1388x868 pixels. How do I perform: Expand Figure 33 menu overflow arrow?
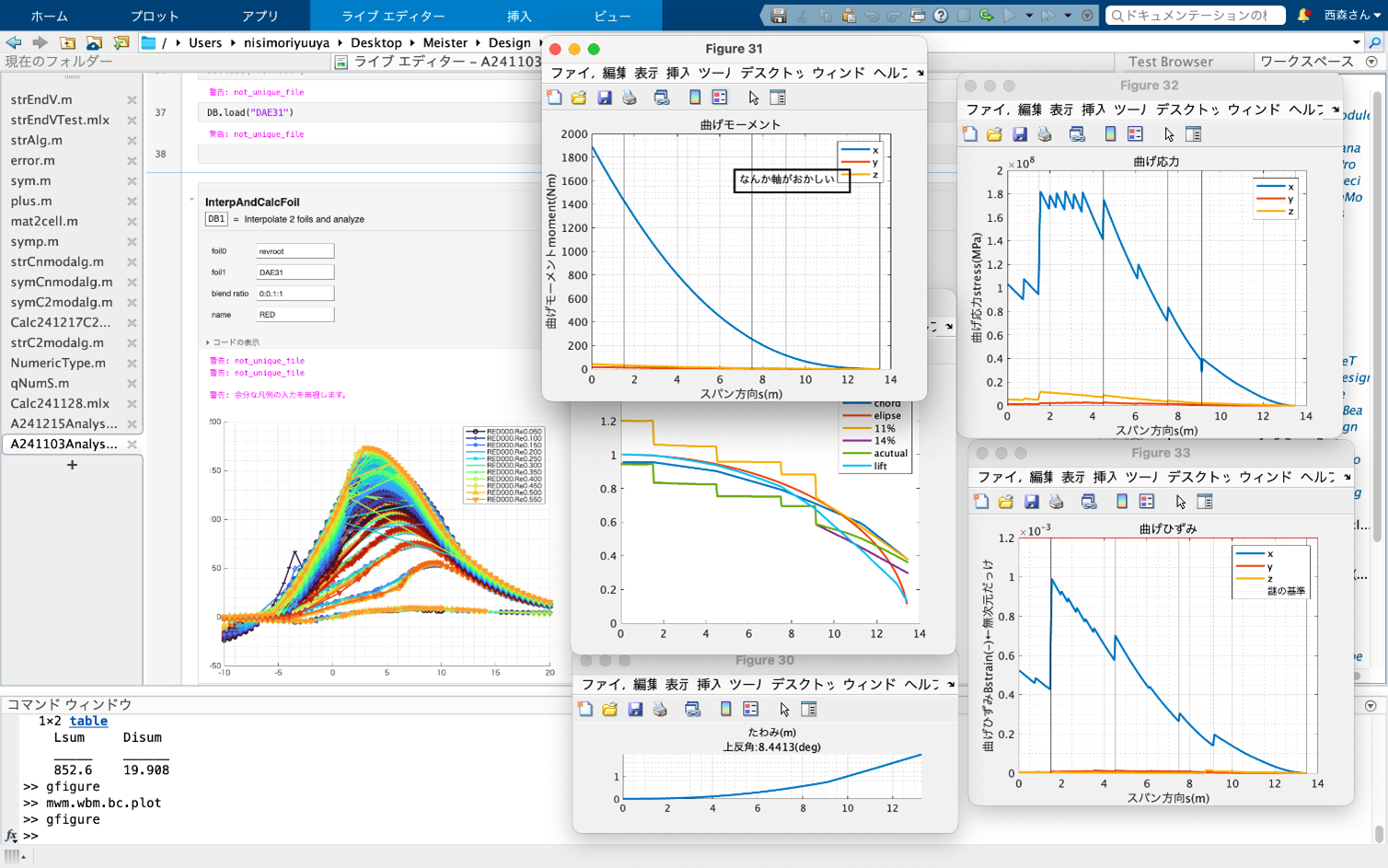coord(1348,477)
